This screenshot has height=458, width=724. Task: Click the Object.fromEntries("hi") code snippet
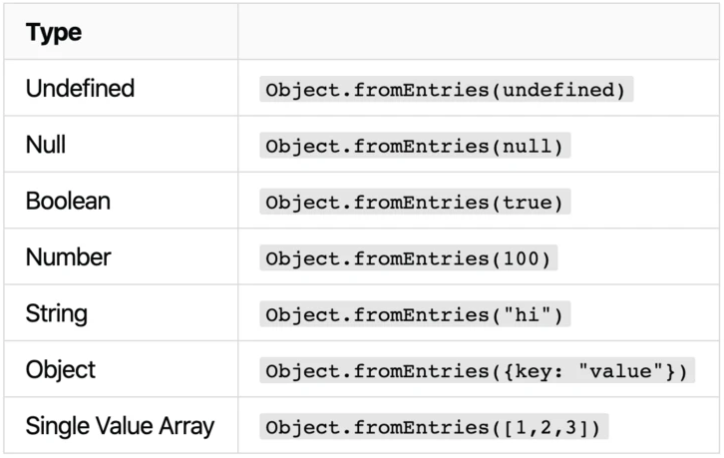tap(415, 314)
